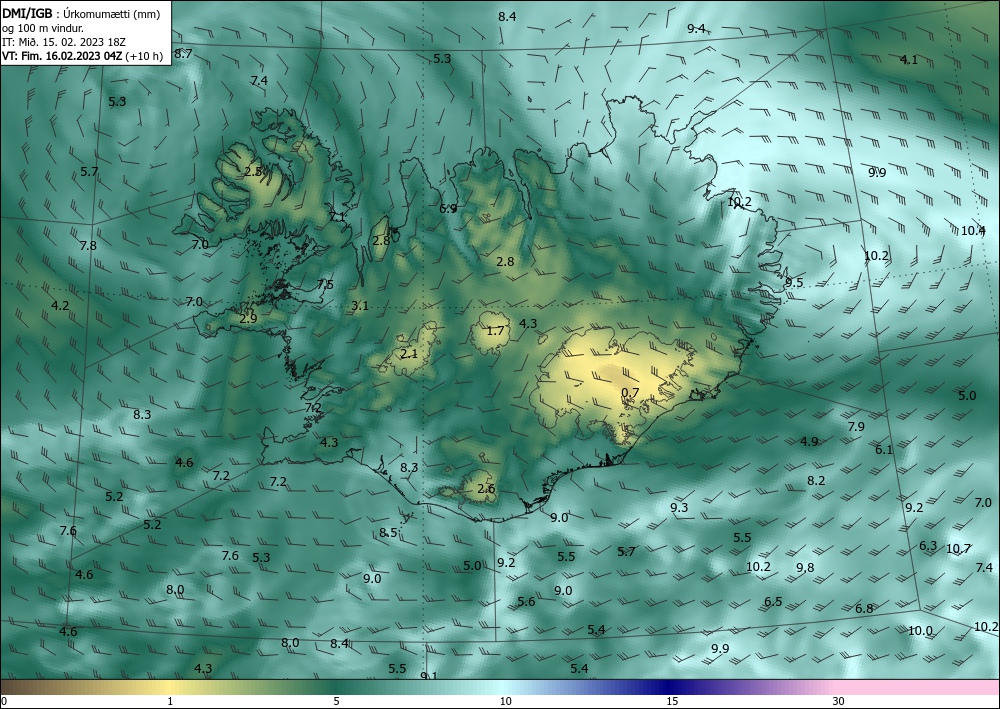1000x709 pixels.
Task: Click the yellow segment of the color scale
Action: pyautogui.click(x=169, y=687)
